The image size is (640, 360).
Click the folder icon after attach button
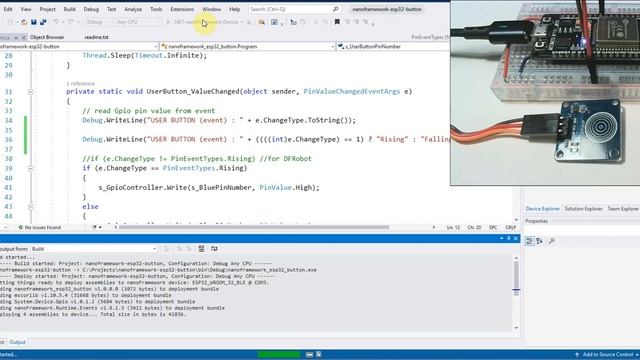(261, 22)
